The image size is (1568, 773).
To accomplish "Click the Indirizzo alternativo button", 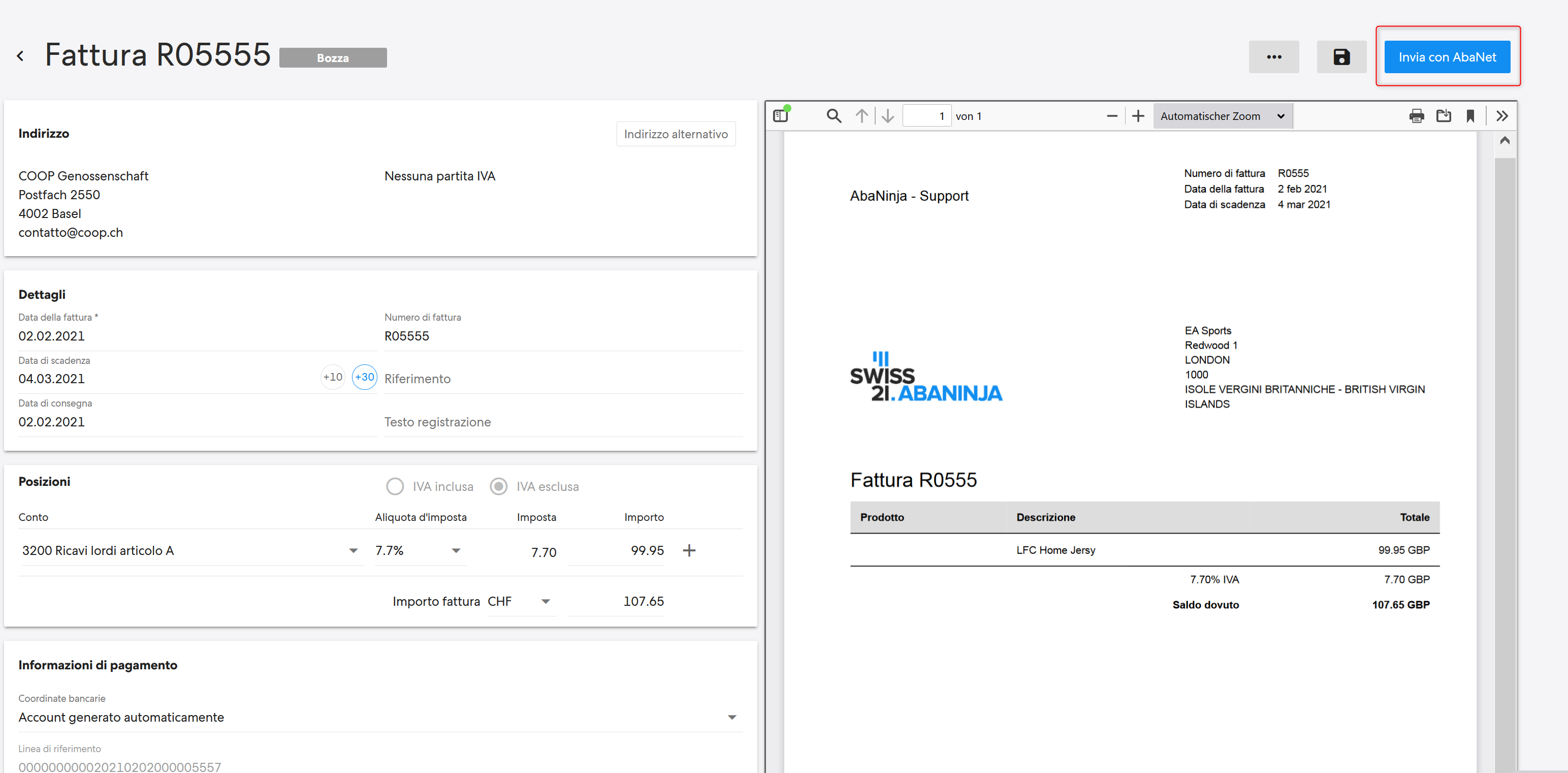I will coord(676,134).
